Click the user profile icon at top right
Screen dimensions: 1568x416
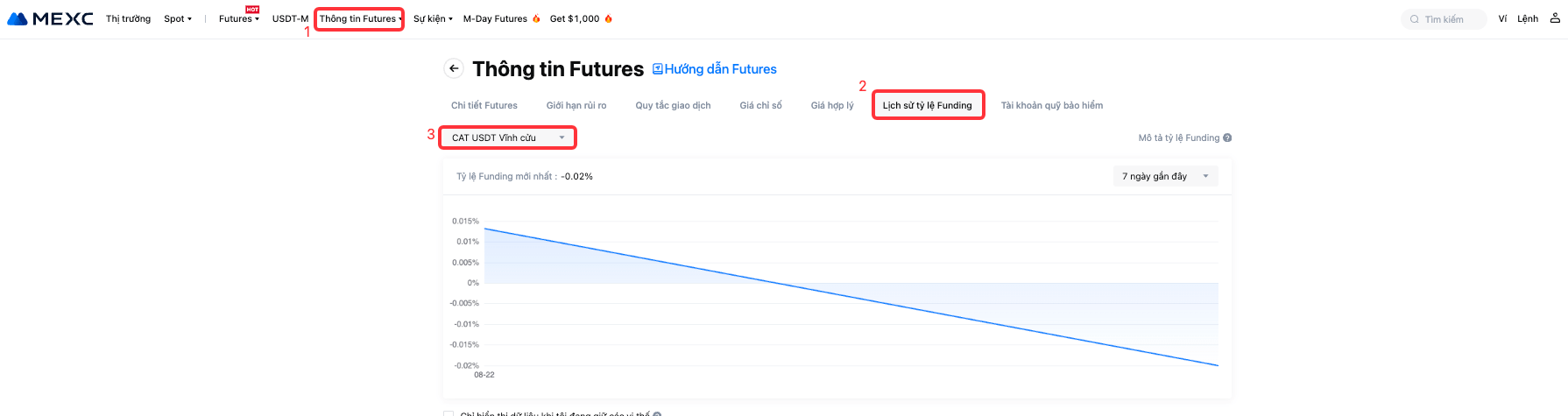tap(1555, 18)
